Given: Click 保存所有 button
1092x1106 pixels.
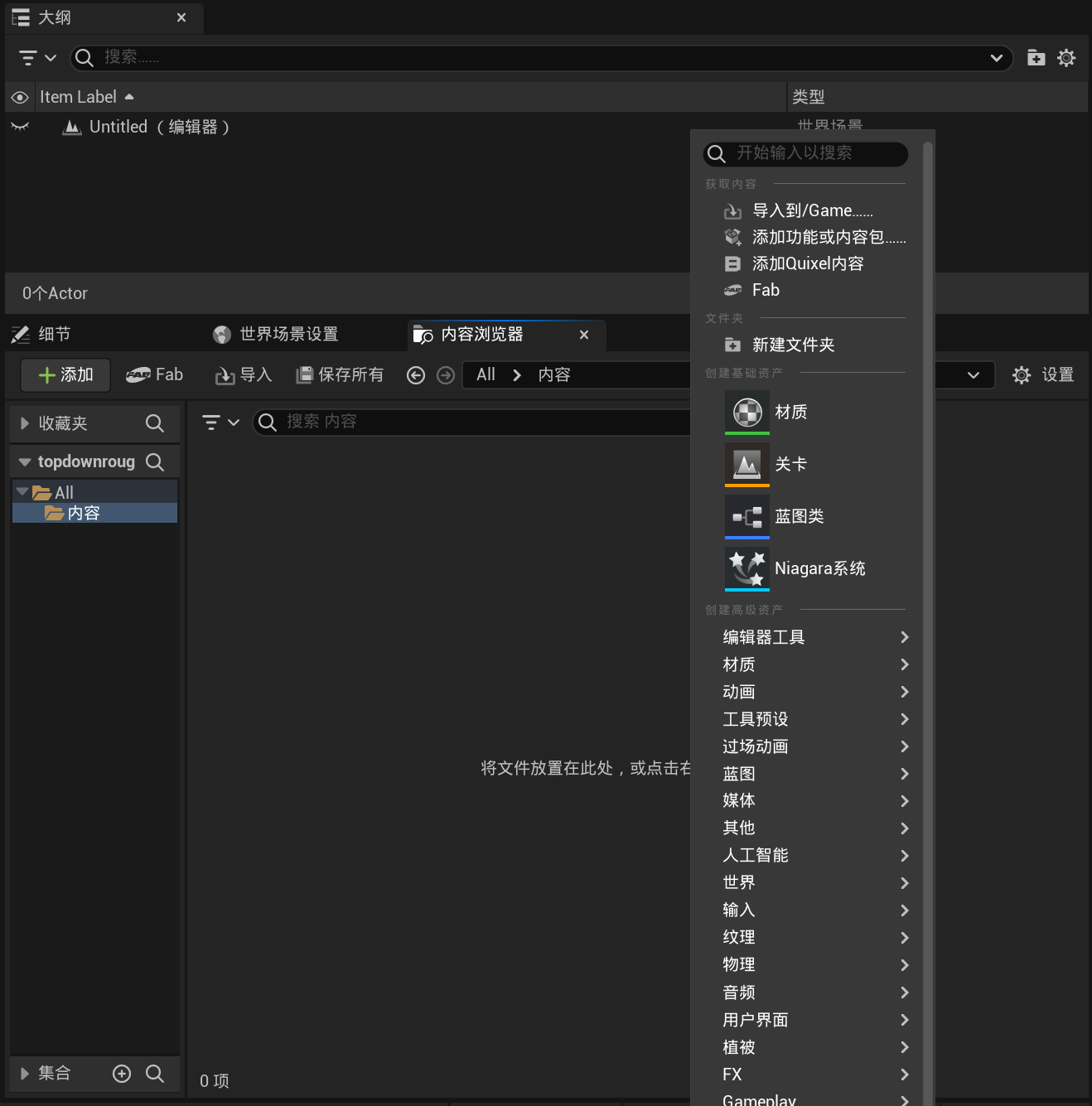Looking at the screenshot, I should tap(340, 375).
